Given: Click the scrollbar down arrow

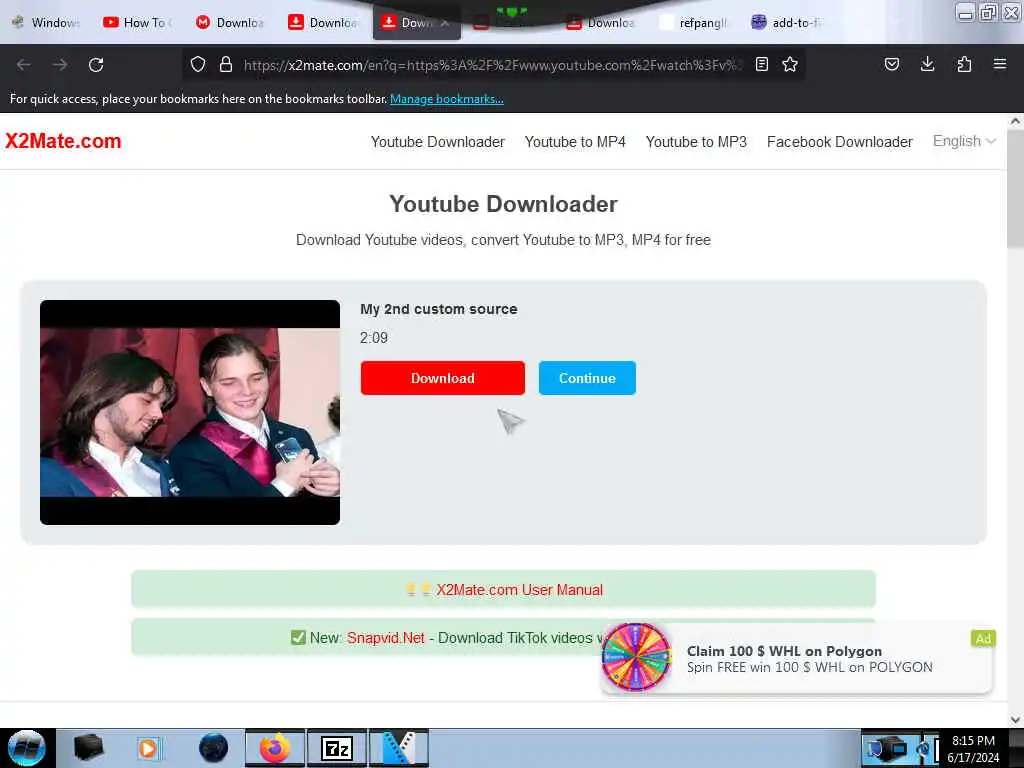Looking at the screenshot, I should (1015, 719).
